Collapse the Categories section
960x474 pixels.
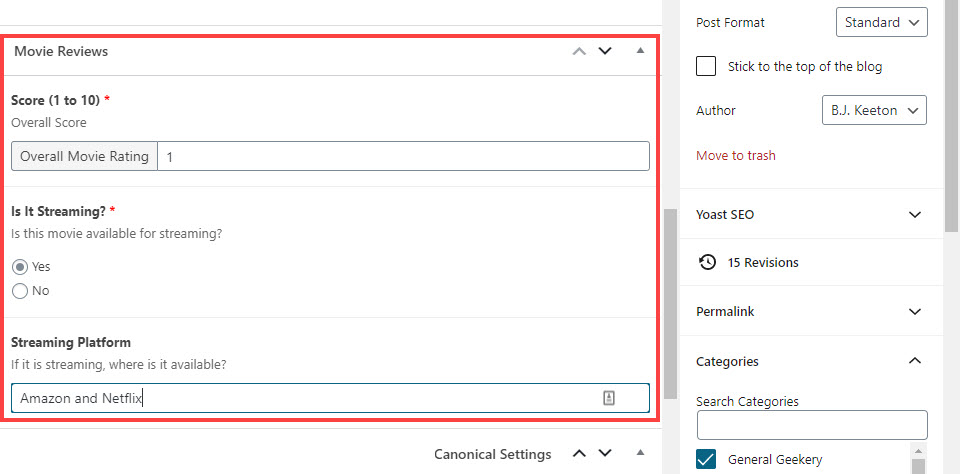pos(914,361)
